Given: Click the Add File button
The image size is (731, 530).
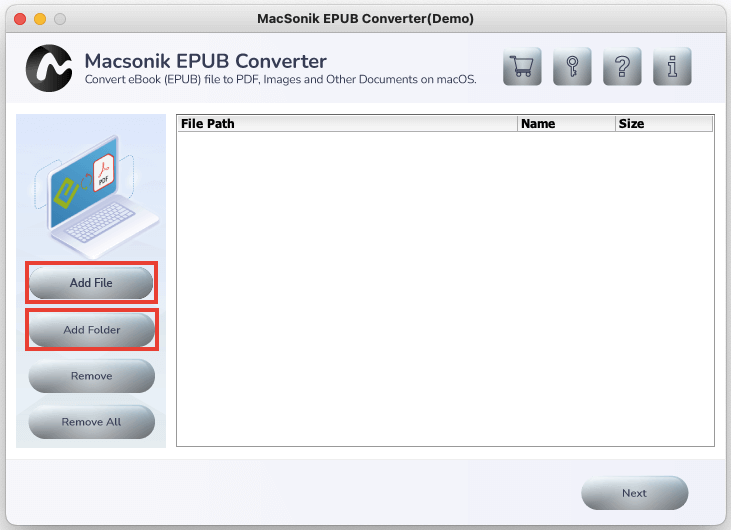Looking at the screenshot, I should (91, 282).
